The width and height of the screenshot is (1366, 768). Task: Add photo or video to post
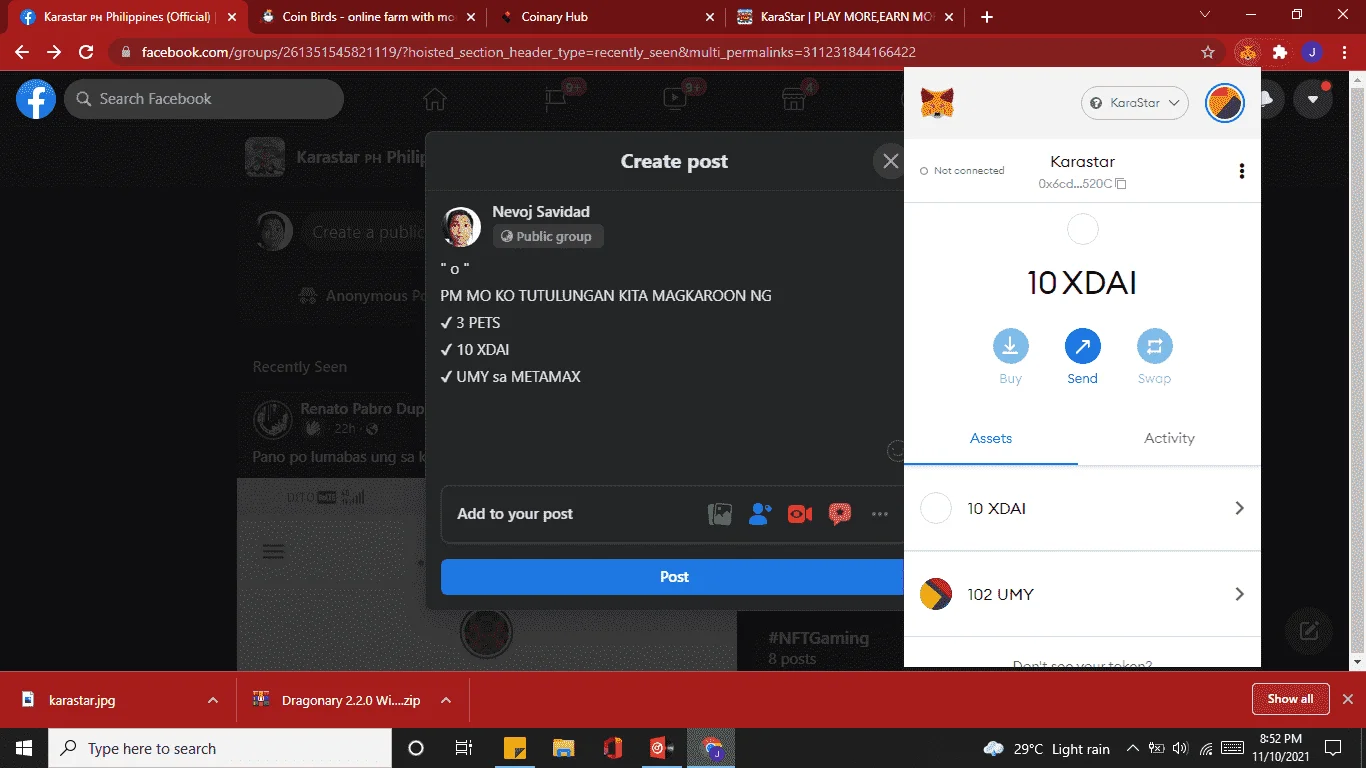click(720, 514)
